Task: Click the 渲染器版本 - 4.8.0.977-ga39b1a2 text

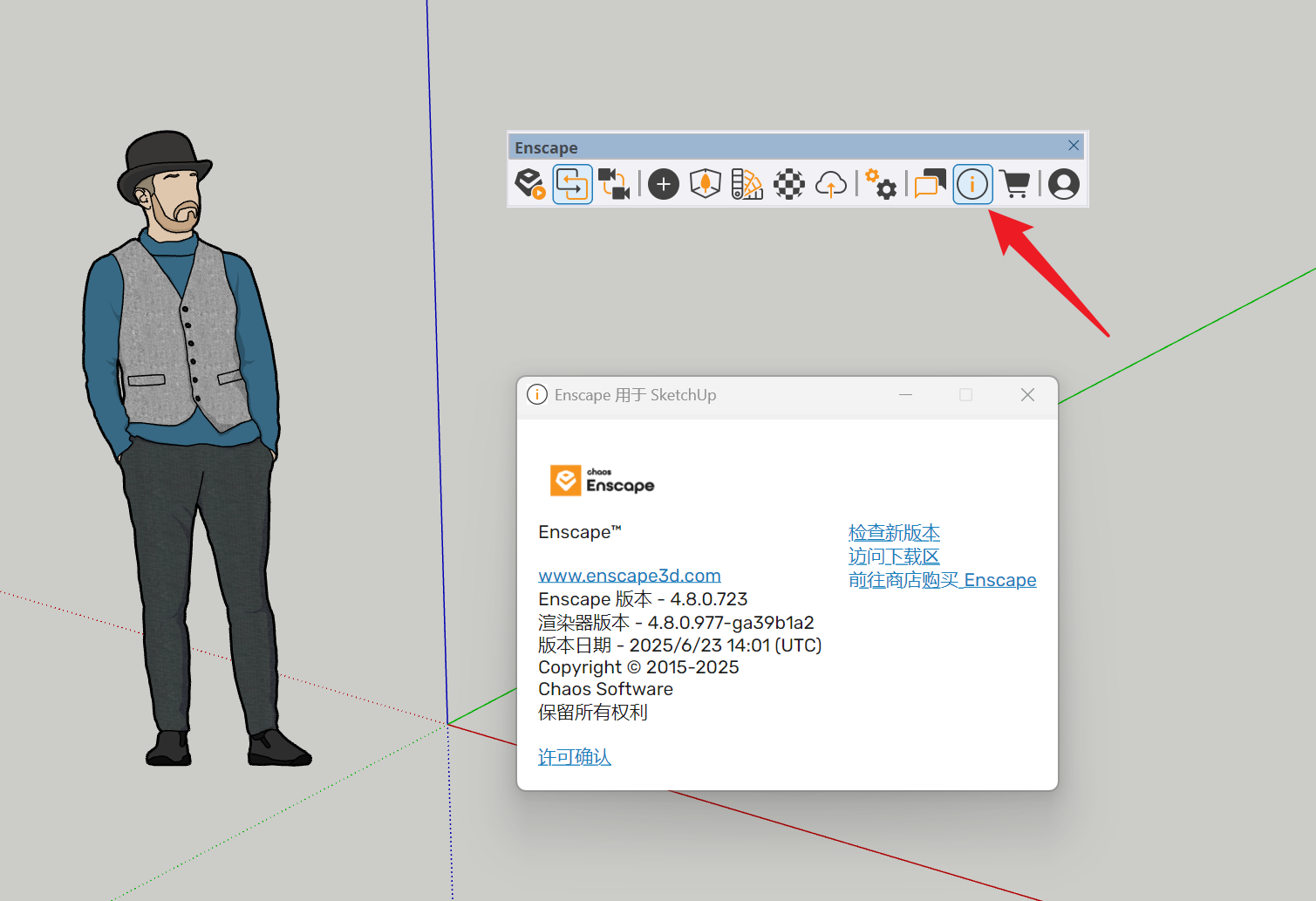Action: [x=676, y=623]
